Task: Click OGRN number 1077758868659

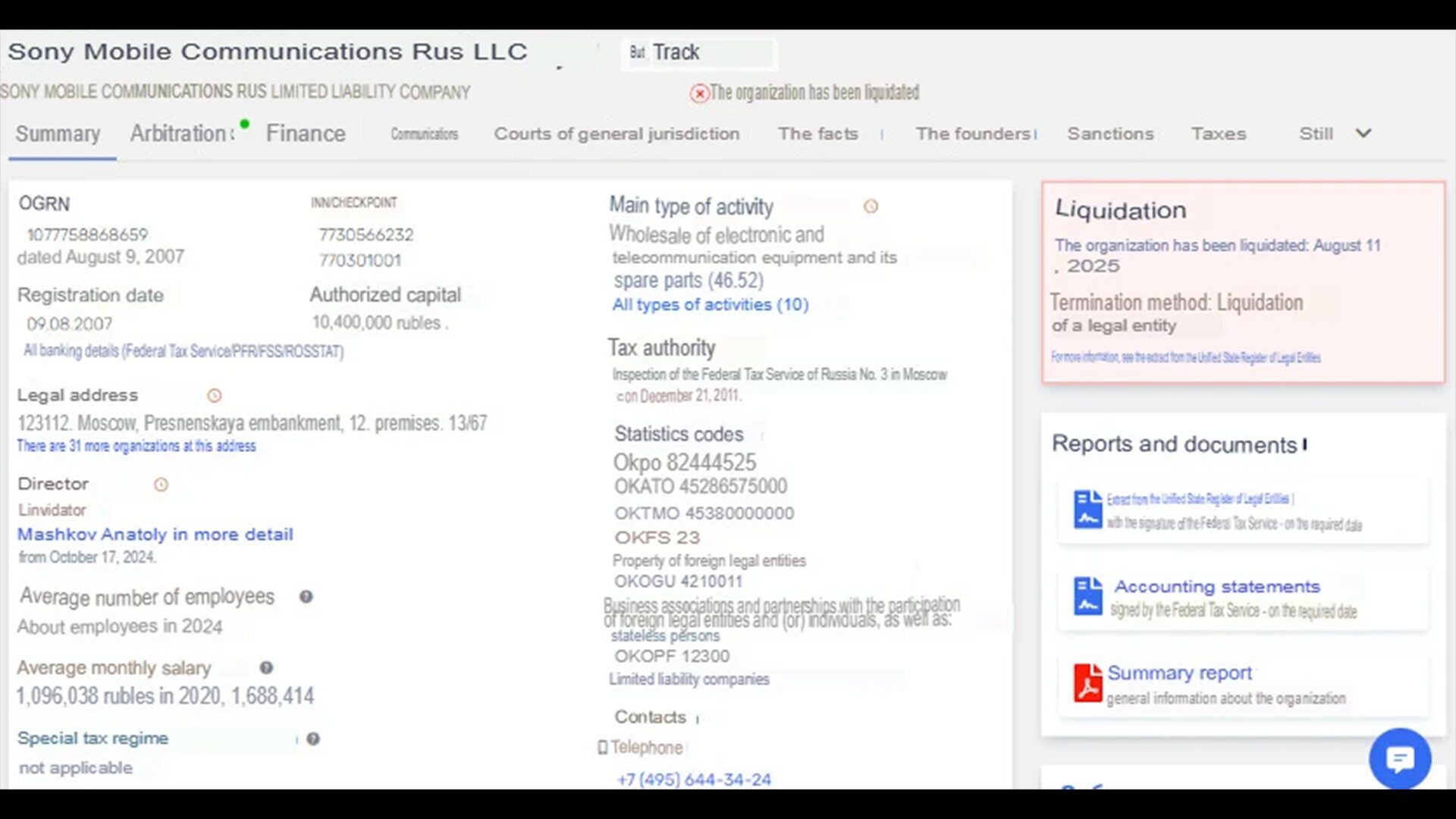Action: [87, 235]
